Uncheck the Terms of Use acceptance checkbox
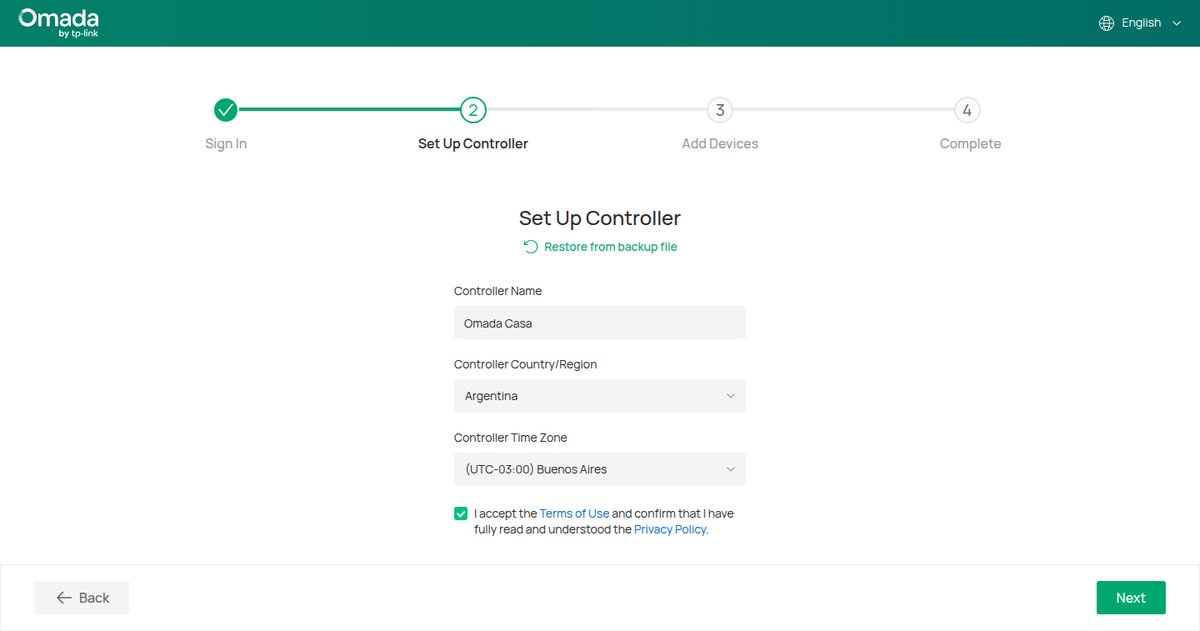This screenshot has height=631, width=1200. click(x=460, y=514)
